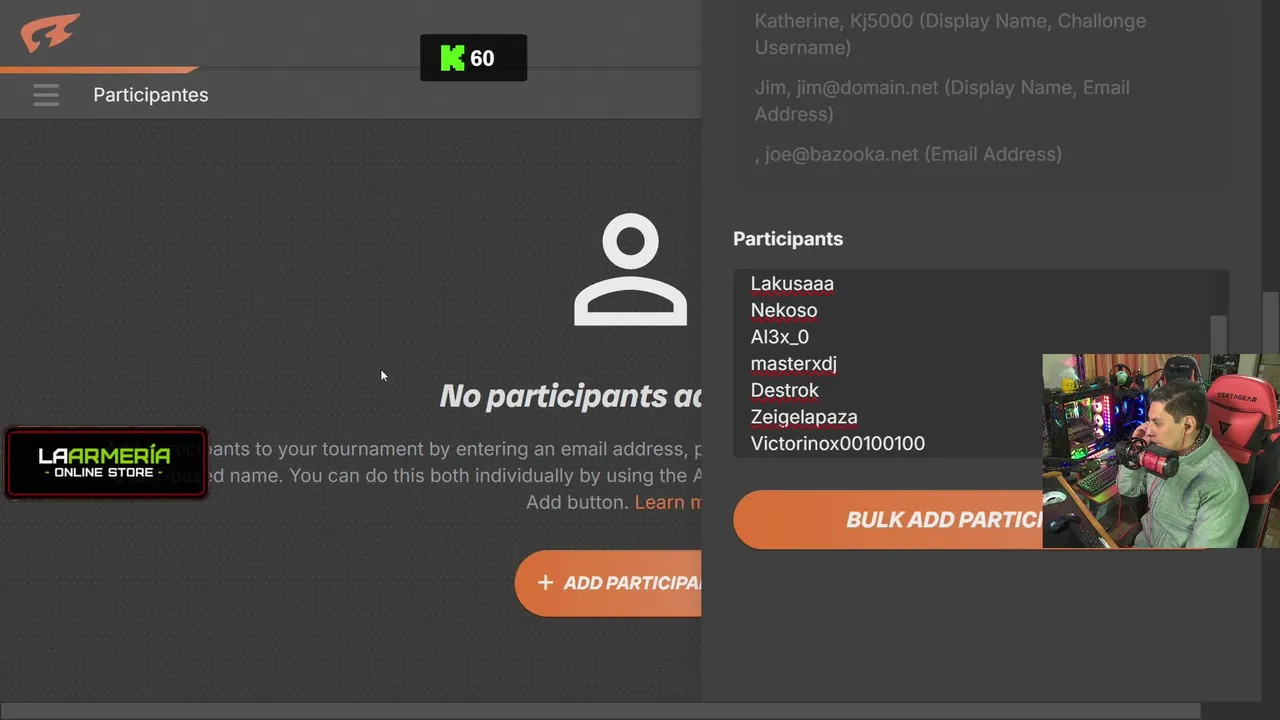Click the Nekoso entry in textarea
The width and height of the screenshot is (1280, 720).
pos(784,310)
